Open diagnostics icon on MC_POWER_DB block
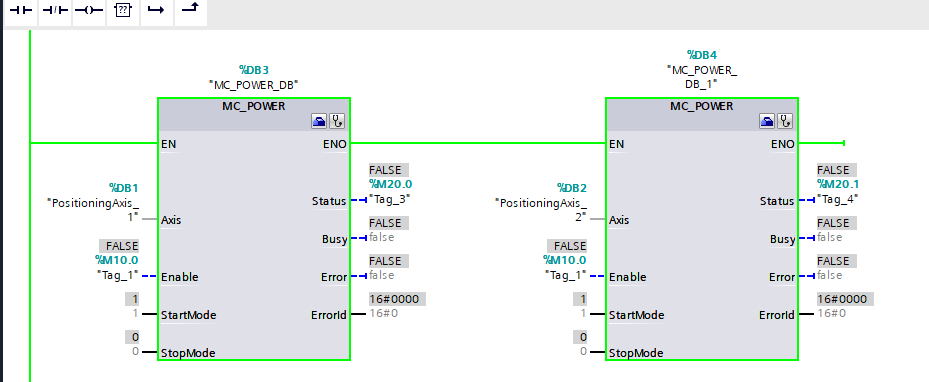This screenshot has height=382, width=929. click(x=337, y=122)
